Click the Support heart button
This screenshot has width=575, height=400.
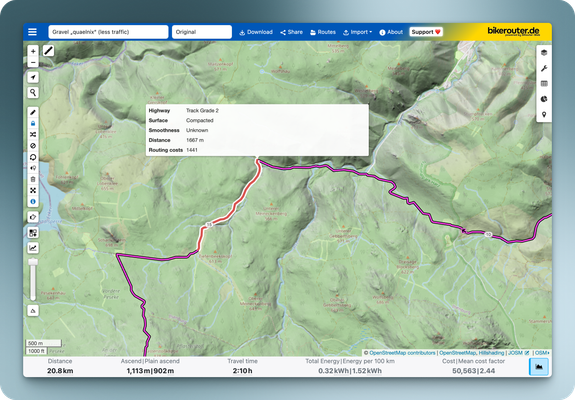pos(426,32)
